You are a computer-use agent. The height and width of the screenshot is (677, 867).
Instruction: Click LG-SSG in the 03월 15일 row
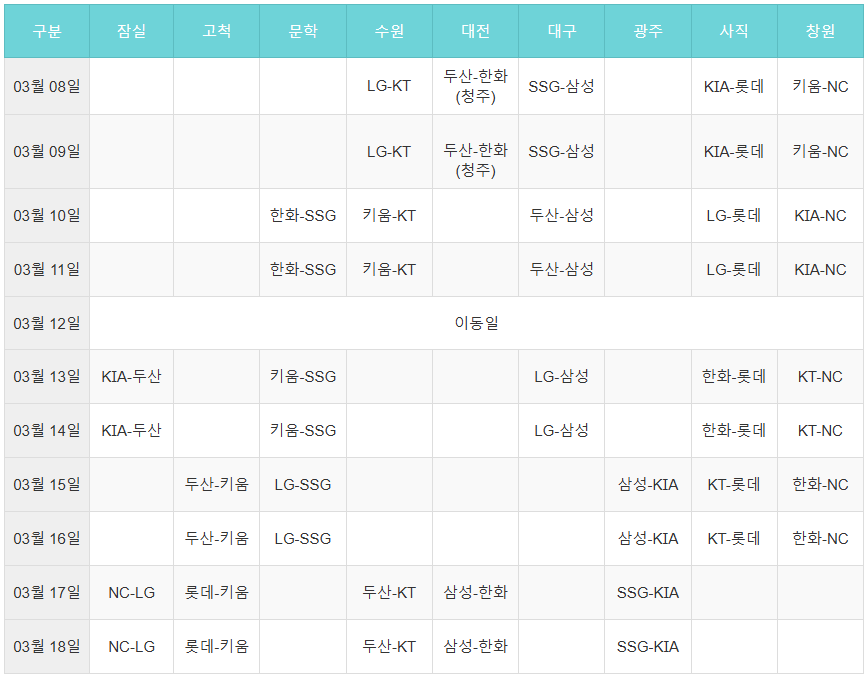(x=303, y=485)
